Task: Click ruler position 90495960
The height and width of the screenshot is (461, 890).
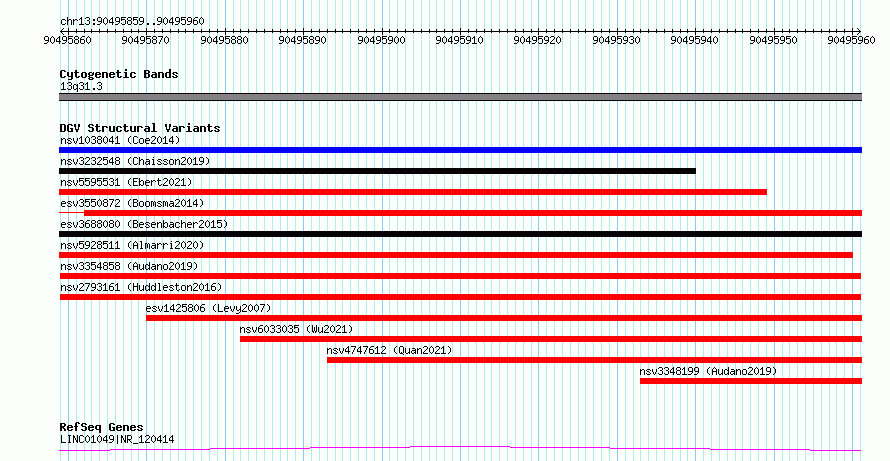Action: pos(851,40)
